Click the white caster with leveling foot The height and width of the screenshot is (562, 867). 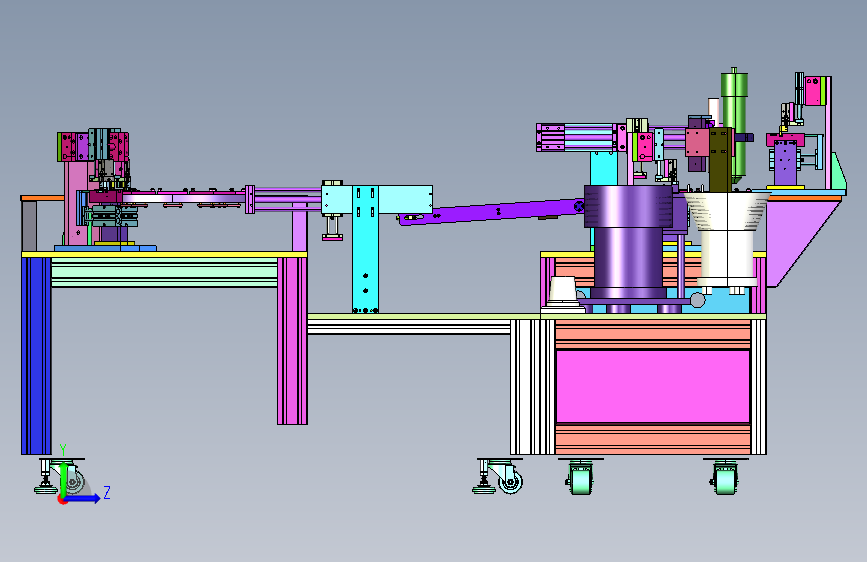pos(499,476)
